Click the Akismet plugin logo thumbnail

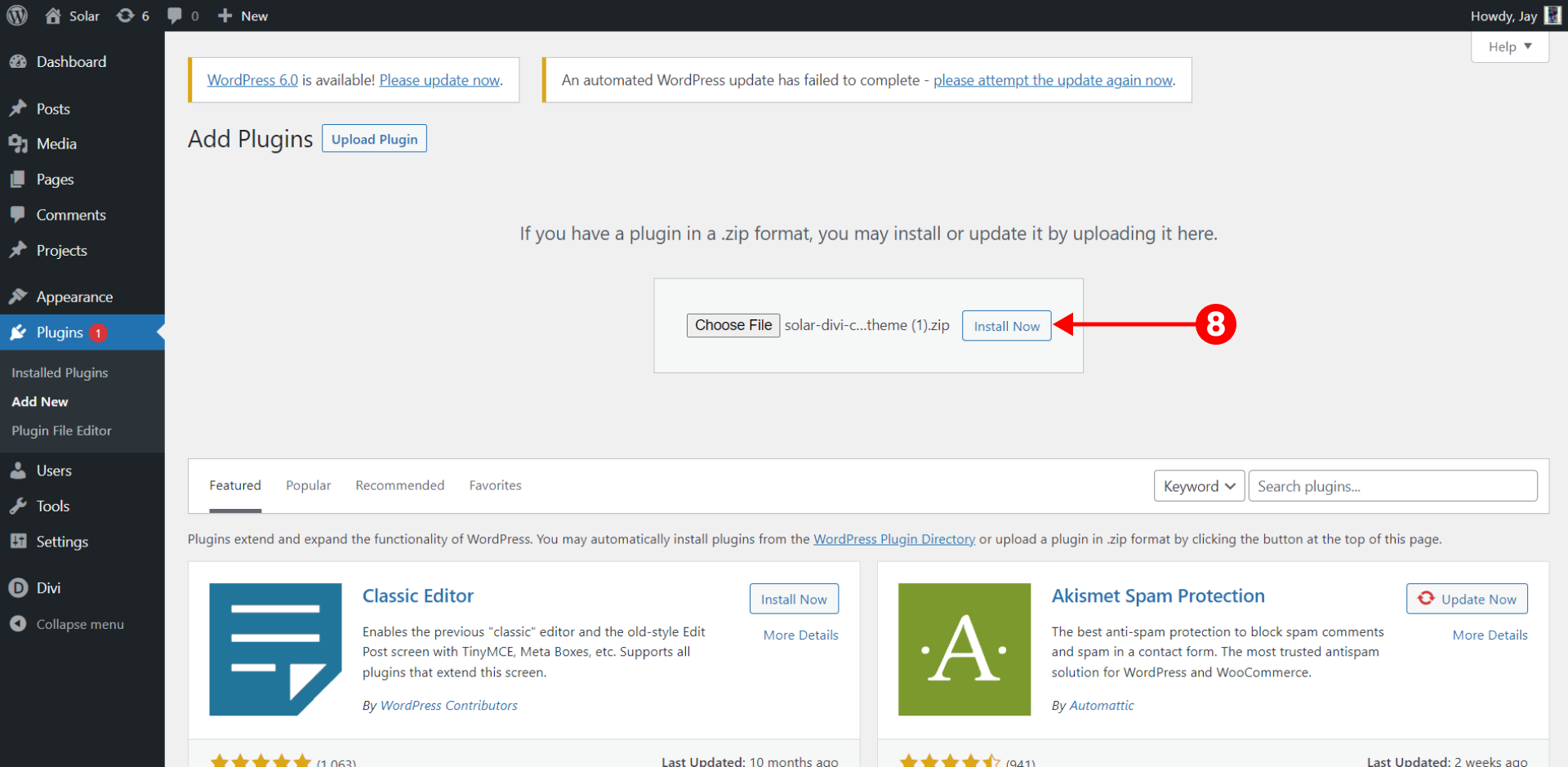coord(964,649)
